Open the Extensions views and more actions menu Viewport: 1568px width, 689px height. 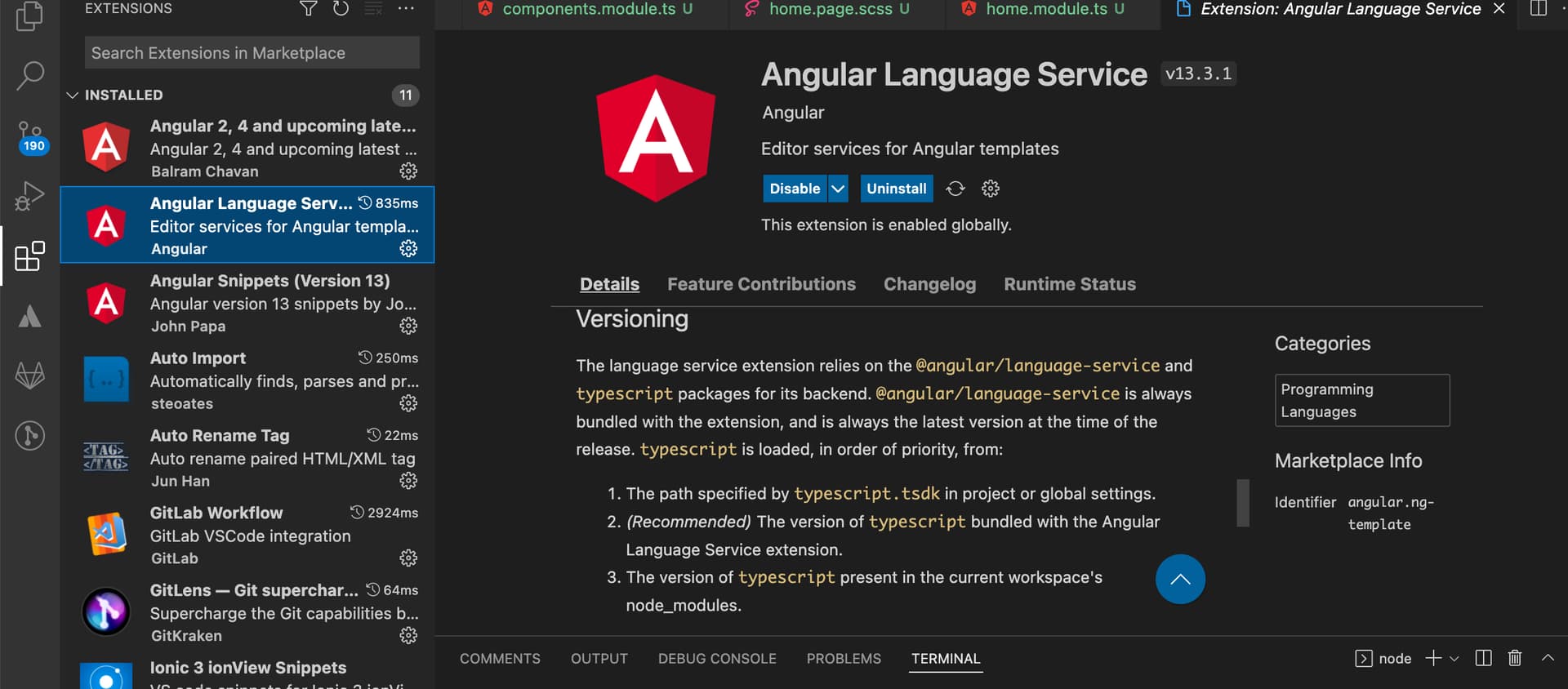406,9
